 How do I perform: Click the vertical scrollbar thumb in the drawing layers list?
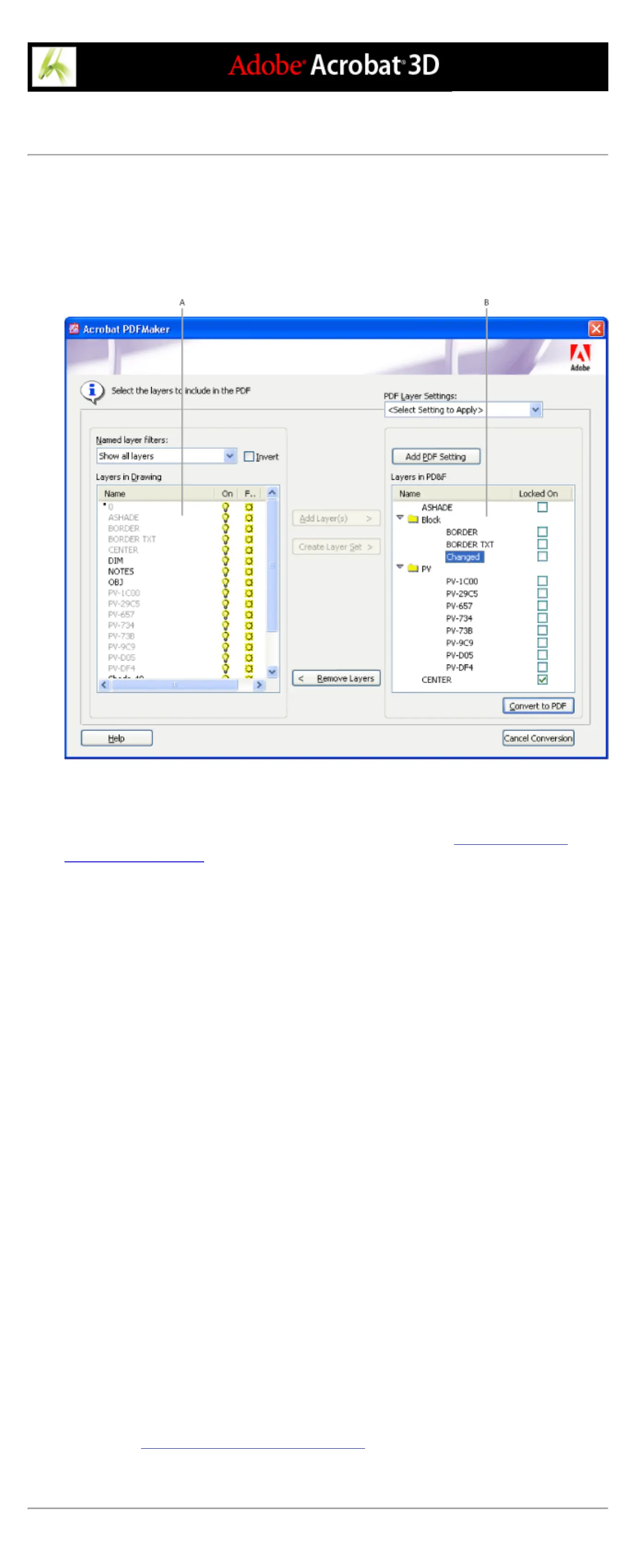coord(272,566)
